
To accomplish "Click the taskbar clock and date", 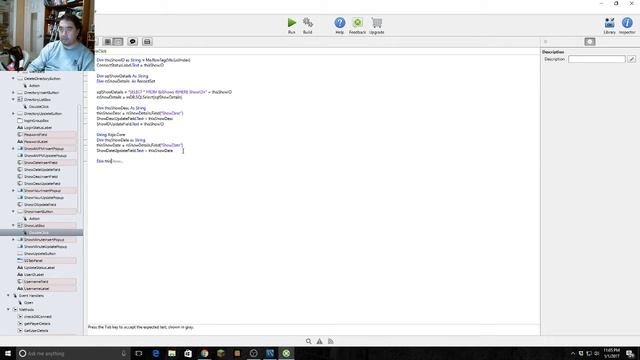I will click(x=611, y=353).
